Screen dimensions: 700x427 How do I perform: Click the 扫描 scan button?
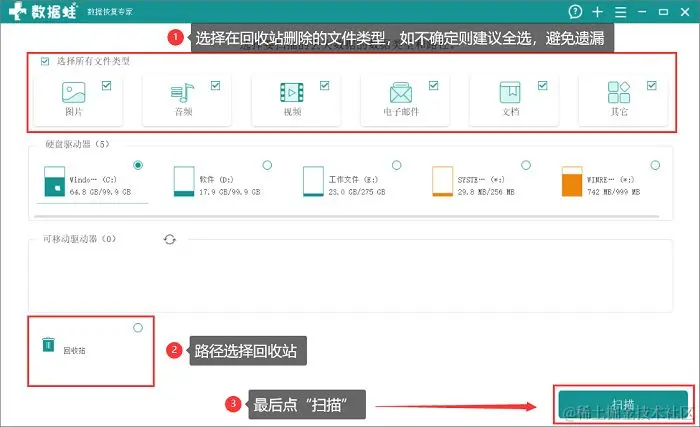coord(623,405)
